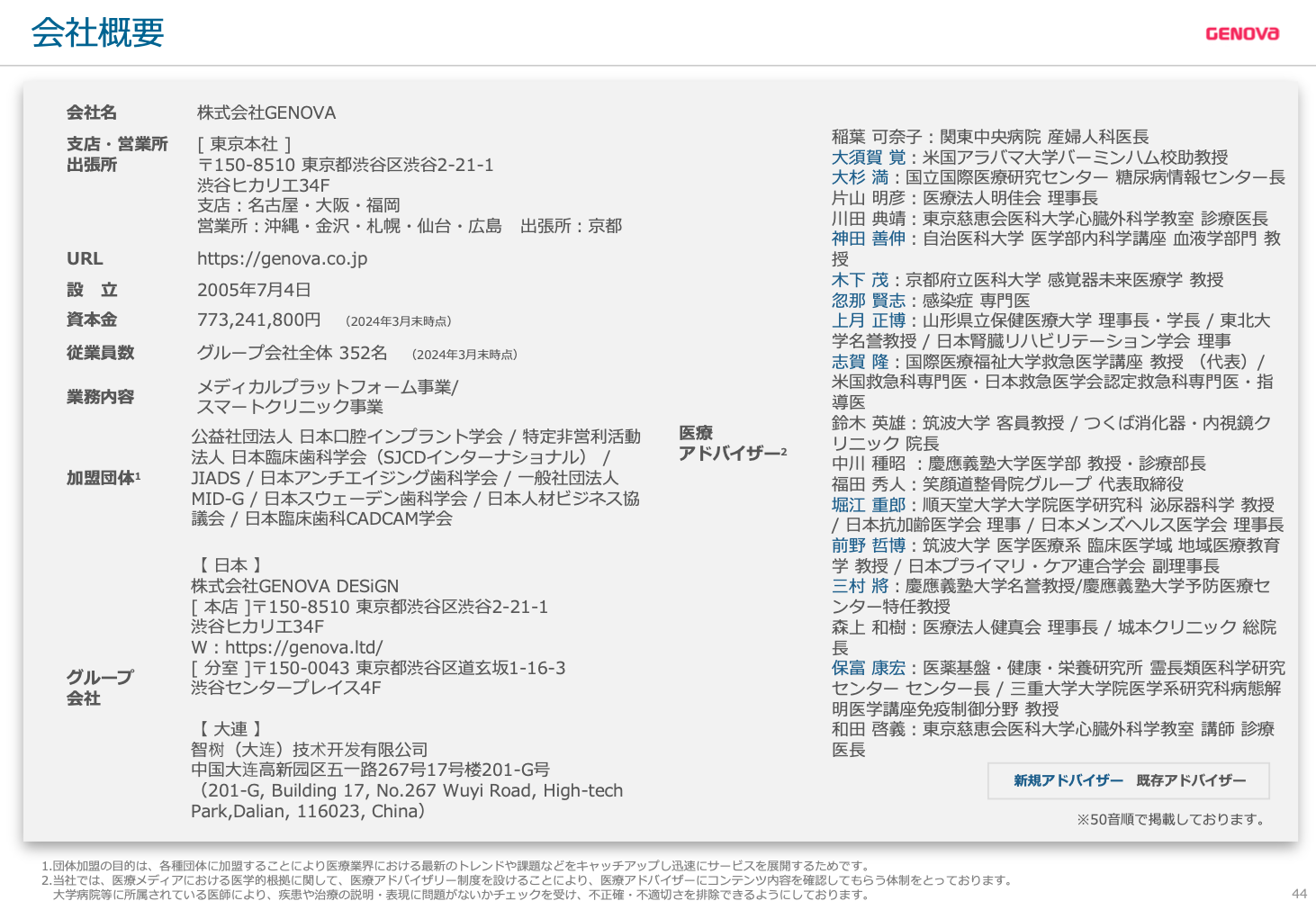Select the 和田 啓義 advisor entry
The width and height of the screenshot is (1316, 910).
pyautogui.click(x=1052, y=739)
